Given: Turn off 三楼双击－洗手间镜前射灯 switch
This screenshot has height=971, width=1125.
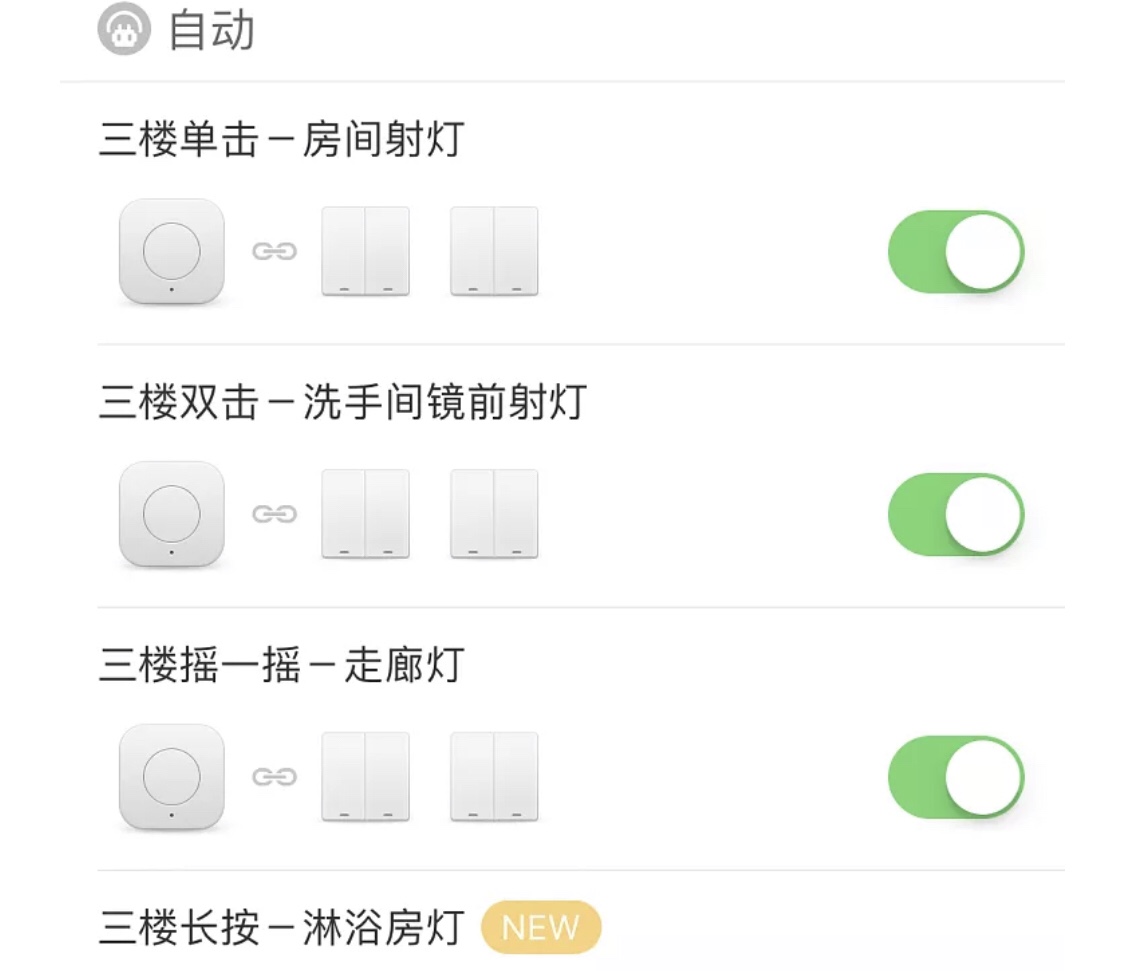Looking at the screenshot, I should click(x=956, y=514).
